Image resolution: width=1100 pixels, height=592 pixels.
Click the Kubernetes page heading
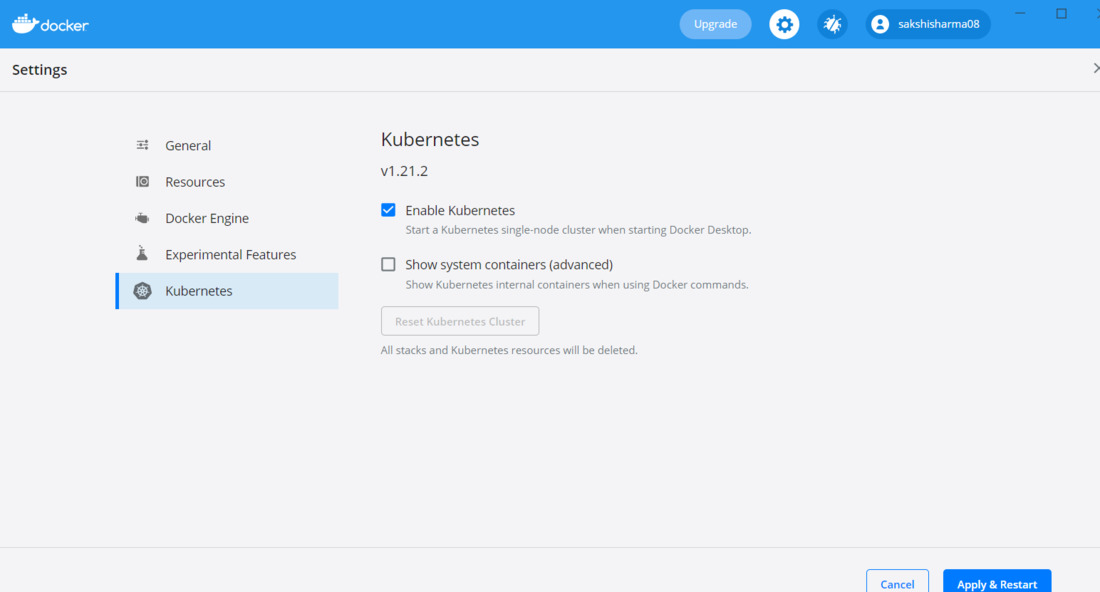[430, 140]
